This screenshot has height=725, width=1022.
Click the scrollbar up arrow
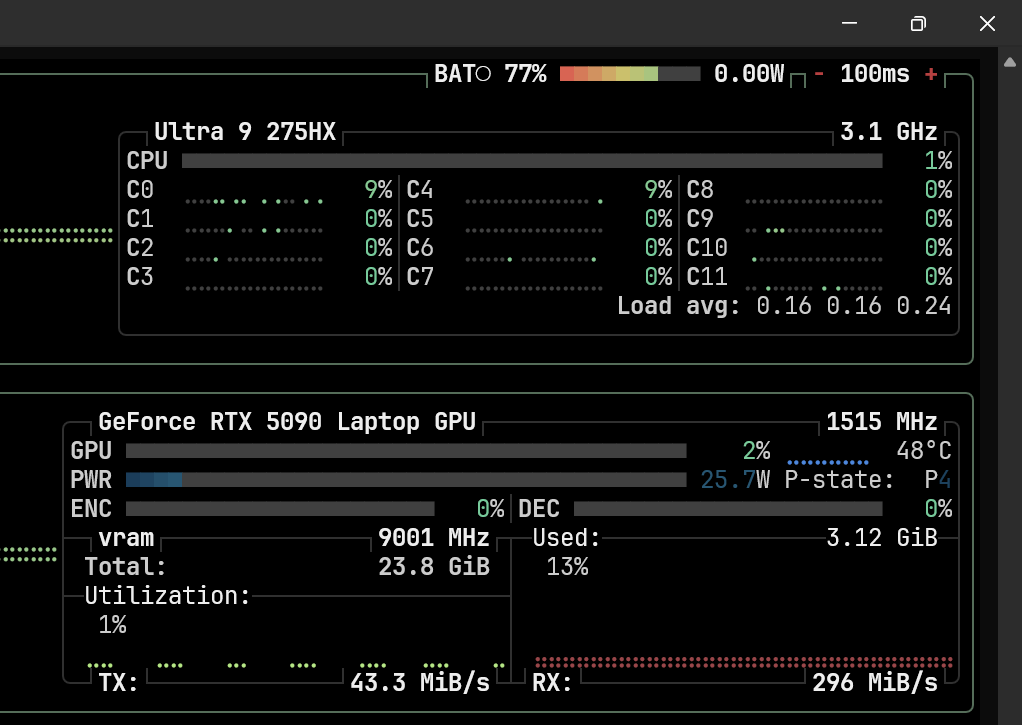coord(1010,63)
